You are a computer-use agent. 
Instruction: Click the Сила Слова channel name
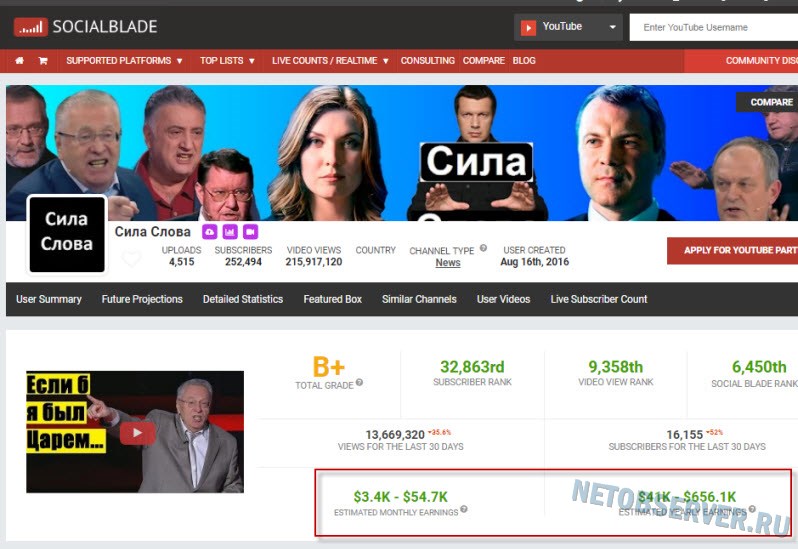[153, 232]
